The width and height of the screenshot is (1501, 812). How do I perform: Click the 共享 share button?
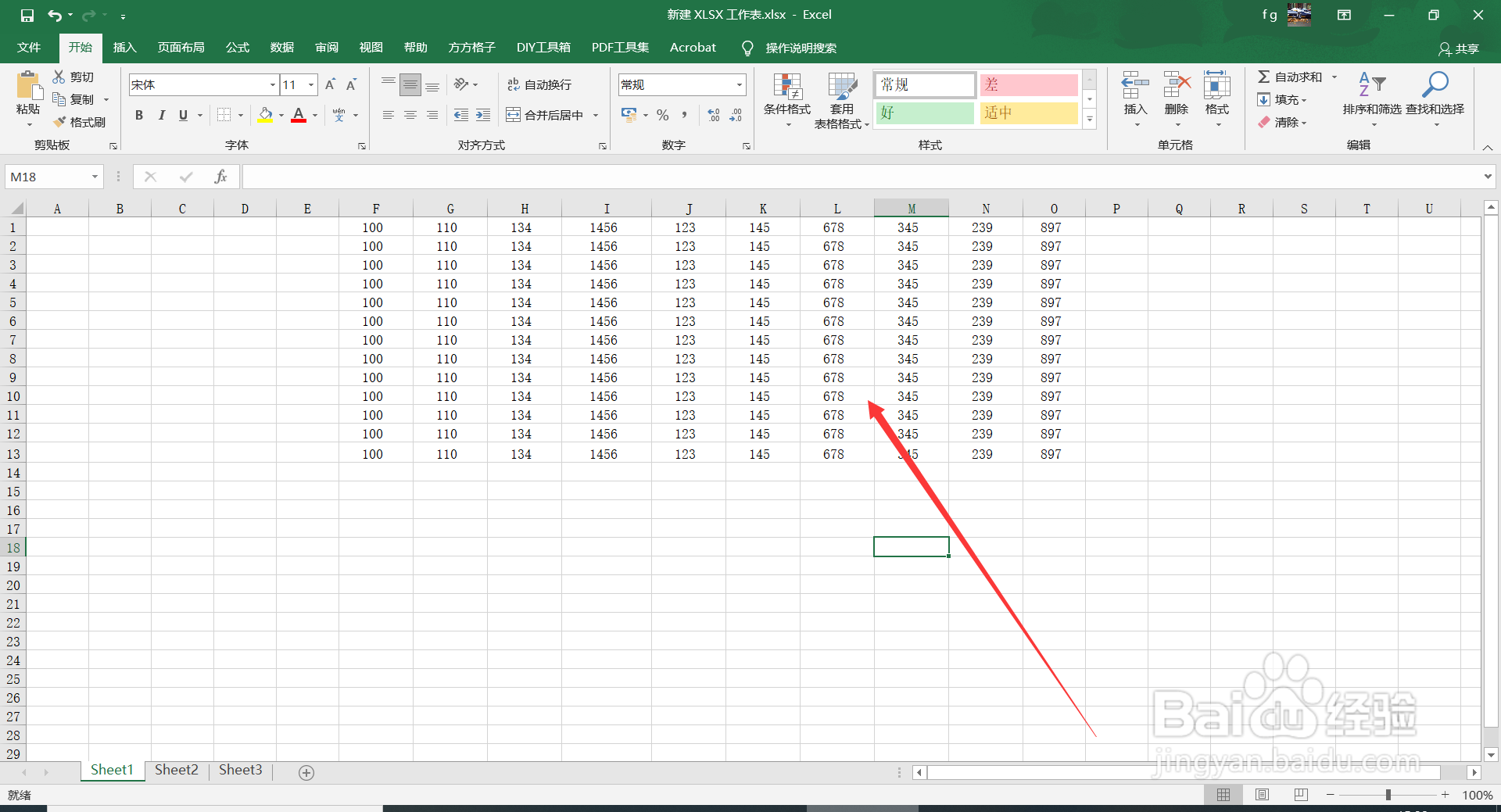(x=1459, y=48)
